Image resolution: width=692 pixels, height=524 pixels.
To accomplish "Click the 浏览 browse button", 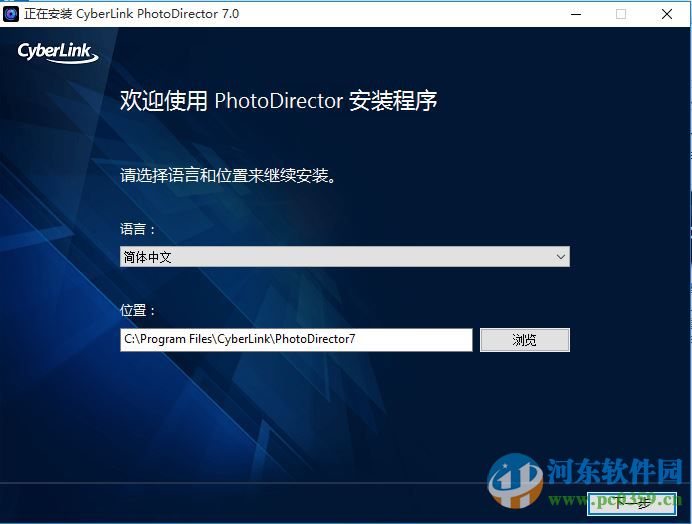I will (525, 339).
